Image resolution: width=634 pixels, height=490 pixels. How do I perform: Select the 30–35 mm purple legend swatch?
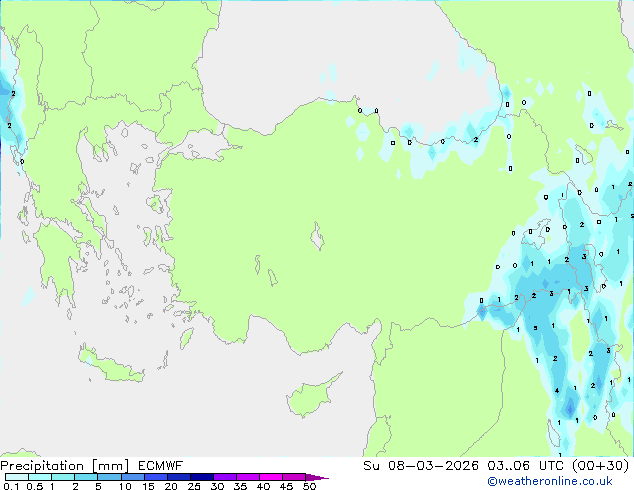(224, 477)
